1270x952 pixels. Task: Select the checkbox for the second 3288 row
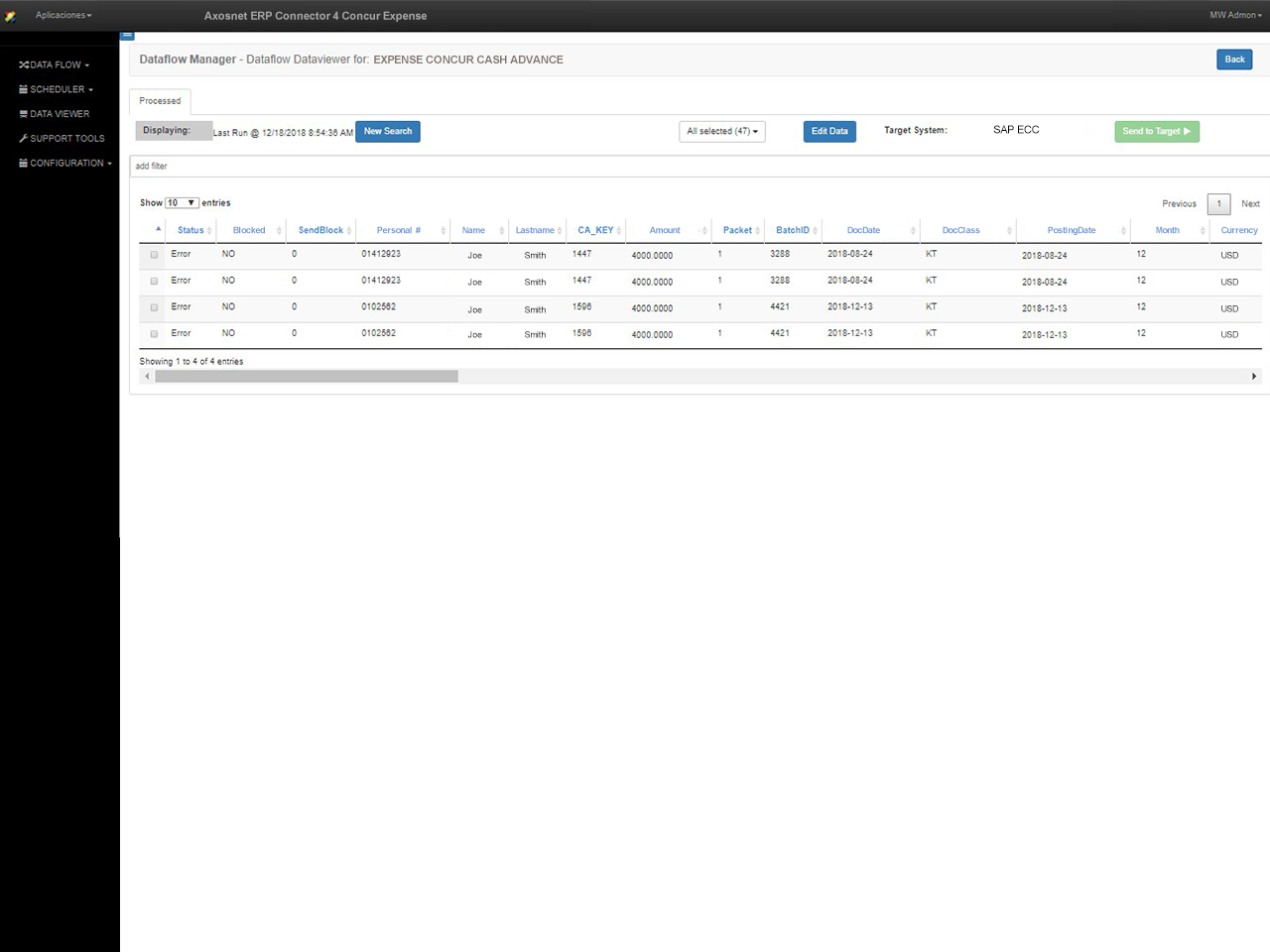pyautogui.click(x=154, y=281)
